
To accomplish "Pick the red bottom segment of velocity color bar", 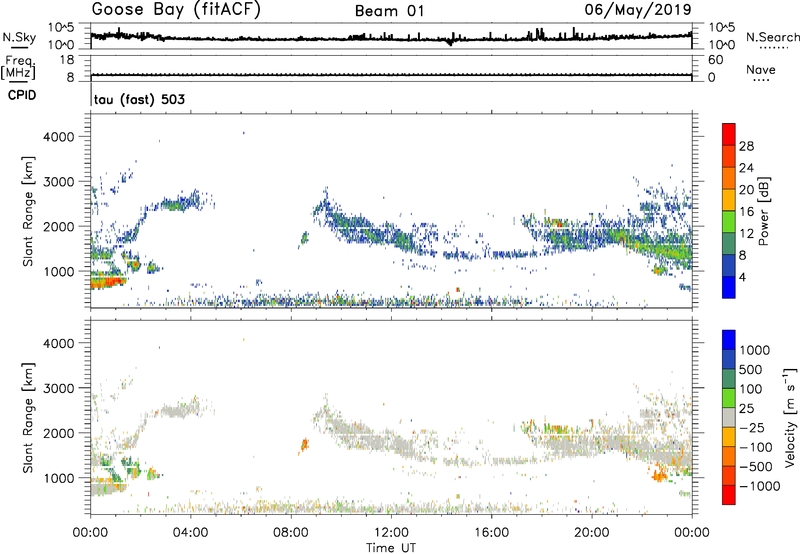I will pyautogui.click(x=729, y=495).
